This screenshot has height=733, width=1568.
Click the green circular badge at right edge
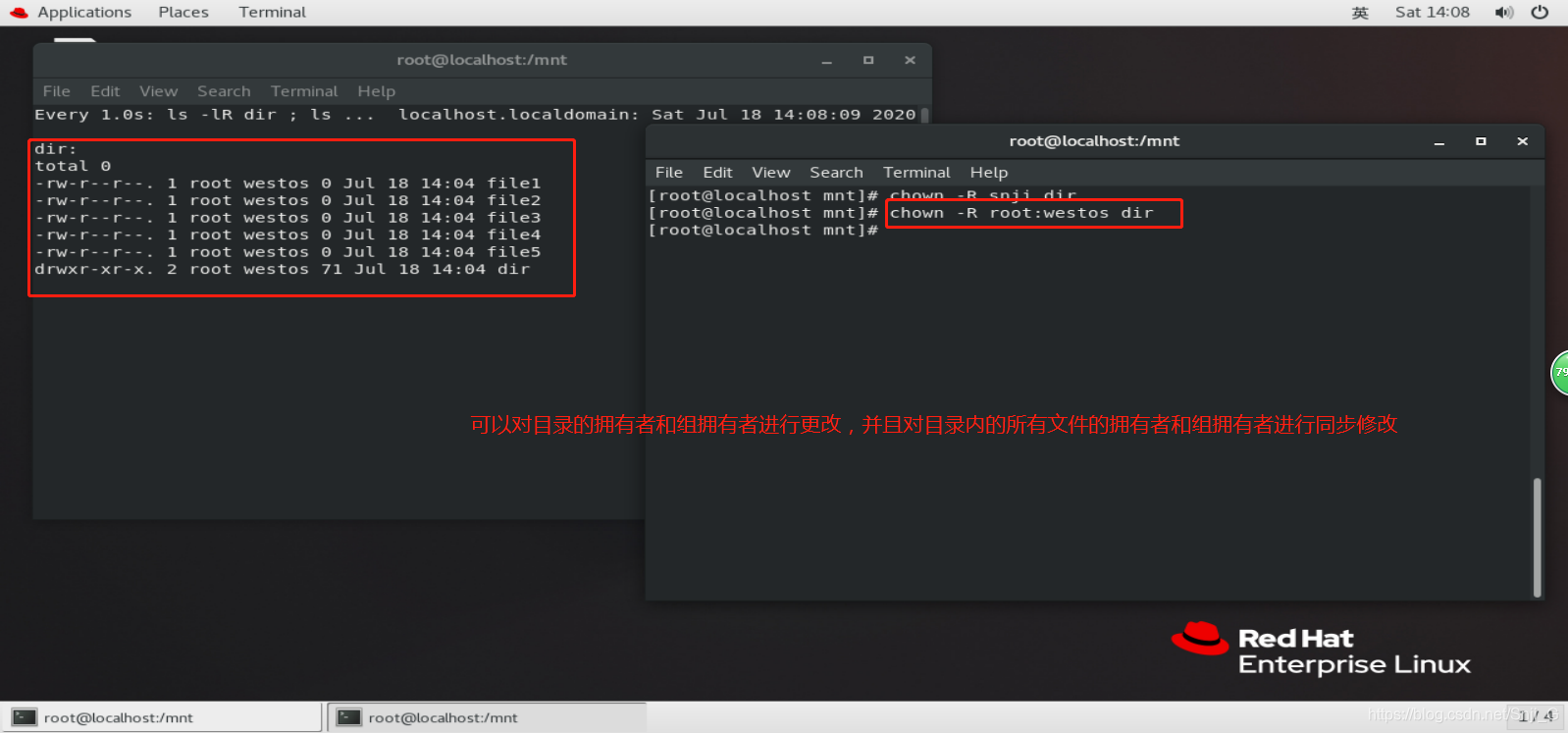pyautogui.click(x=1559, y=373)
